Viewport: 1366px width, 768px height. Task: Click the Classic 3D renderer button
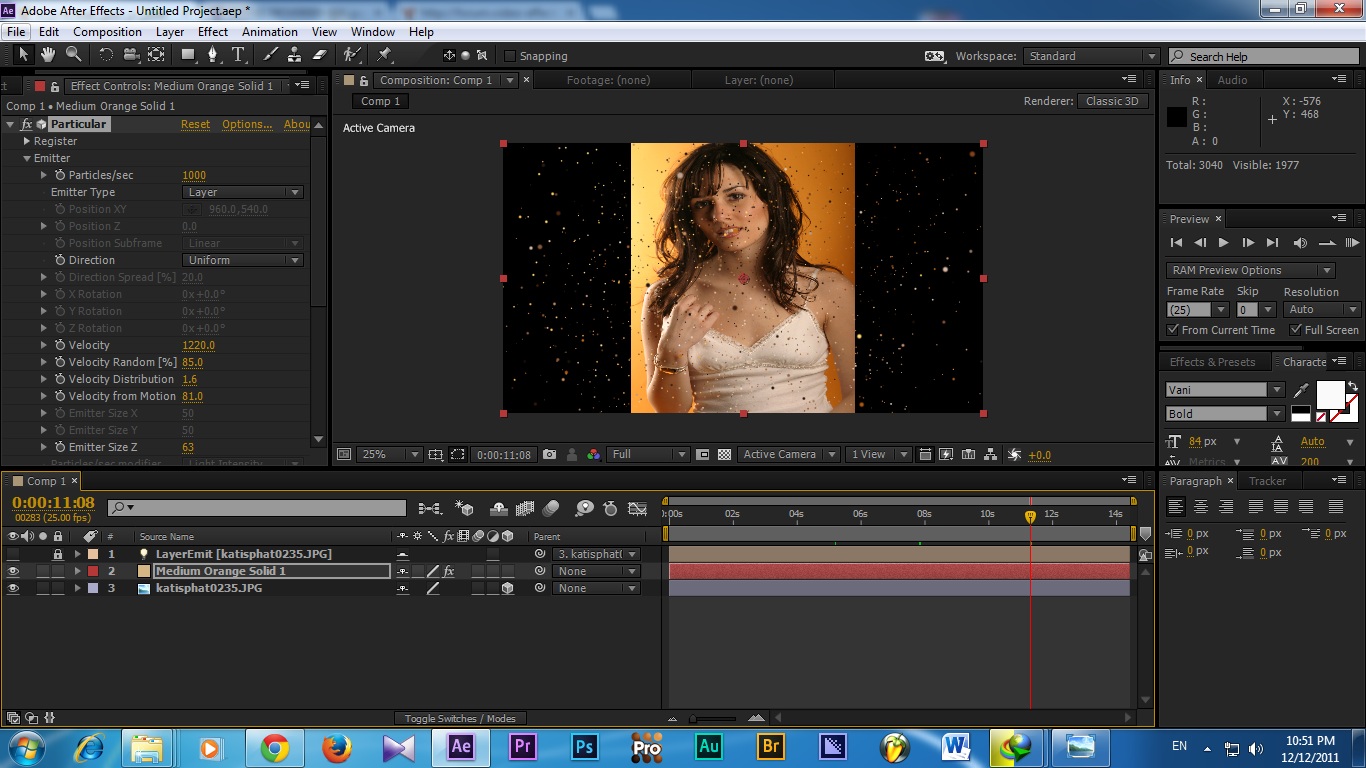pos(1112,101)
